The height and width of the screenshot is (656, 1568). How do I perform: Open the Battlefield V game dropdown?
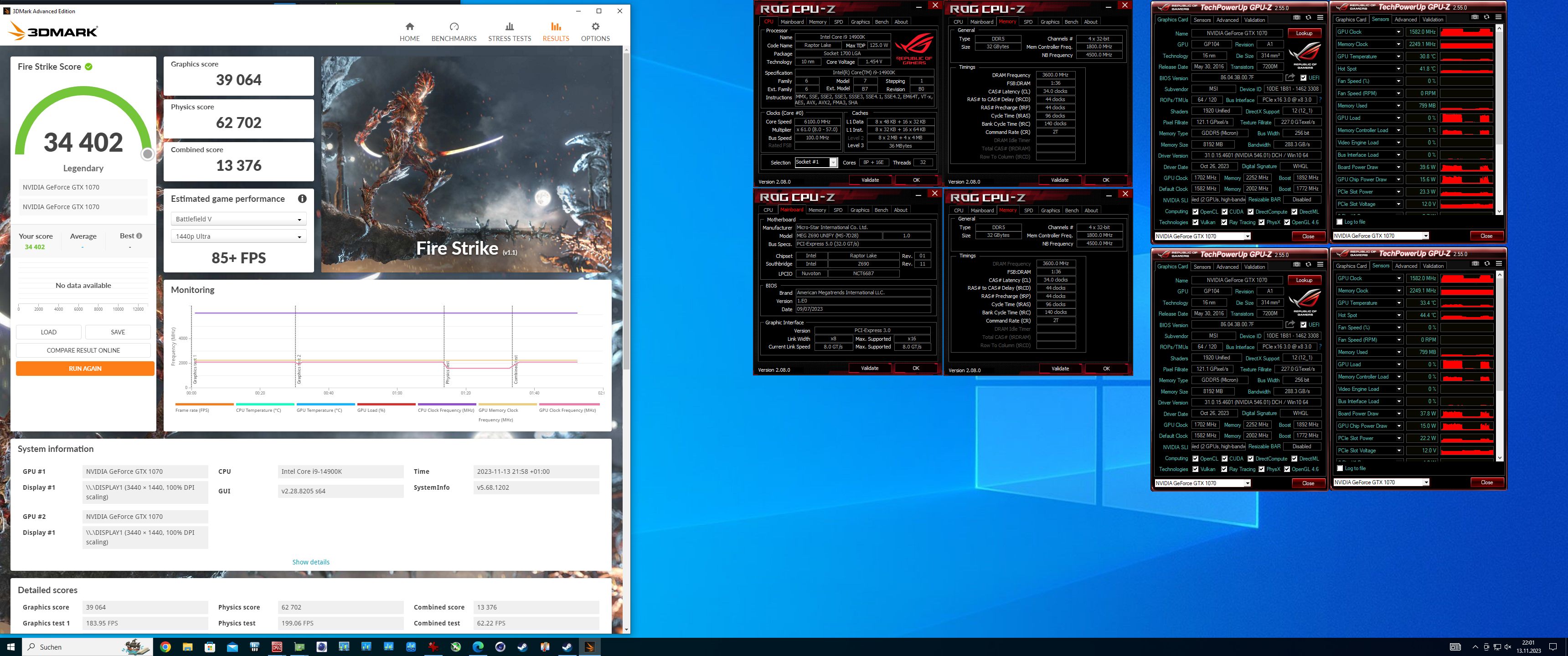238,219
